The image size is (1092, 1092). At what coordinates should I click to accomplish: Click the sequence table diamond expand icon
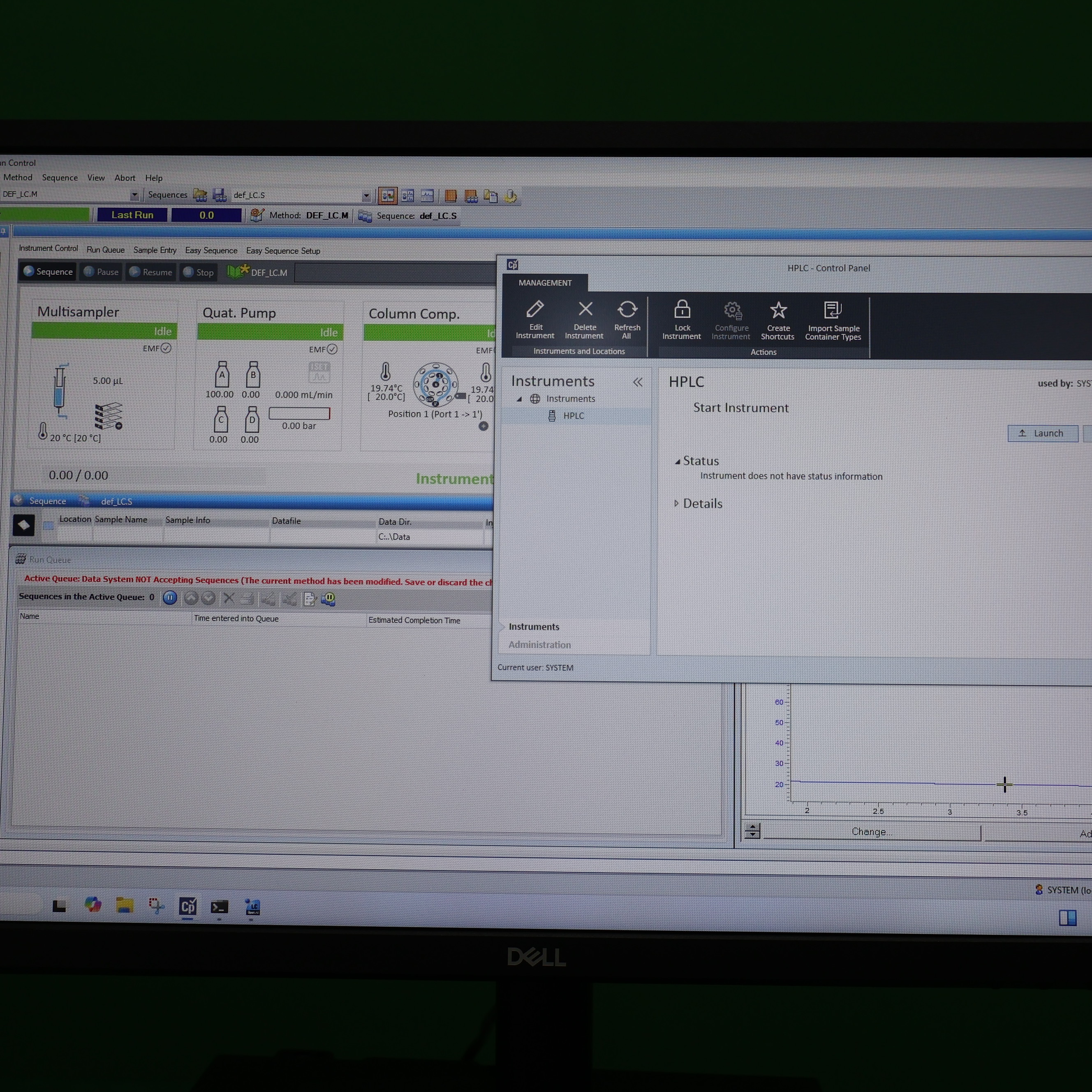click(x=24, y=525)
